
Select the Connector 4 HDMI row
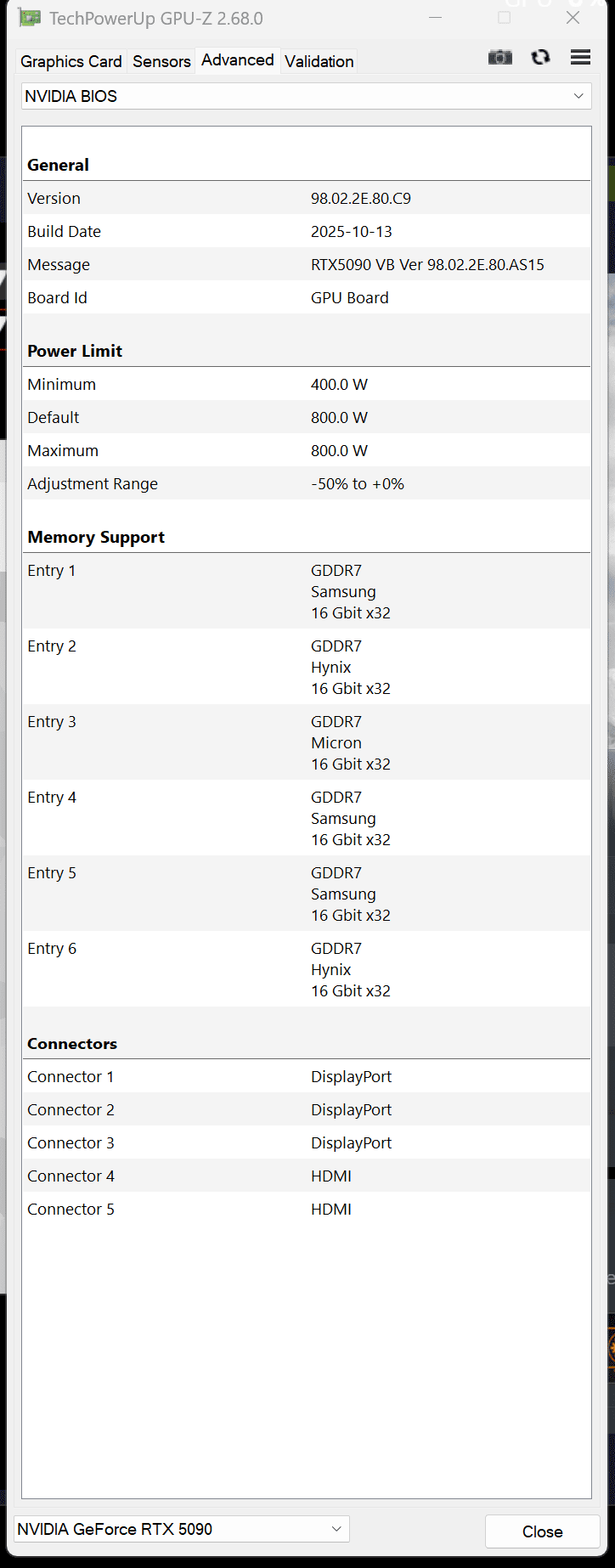pos(306,1176)
